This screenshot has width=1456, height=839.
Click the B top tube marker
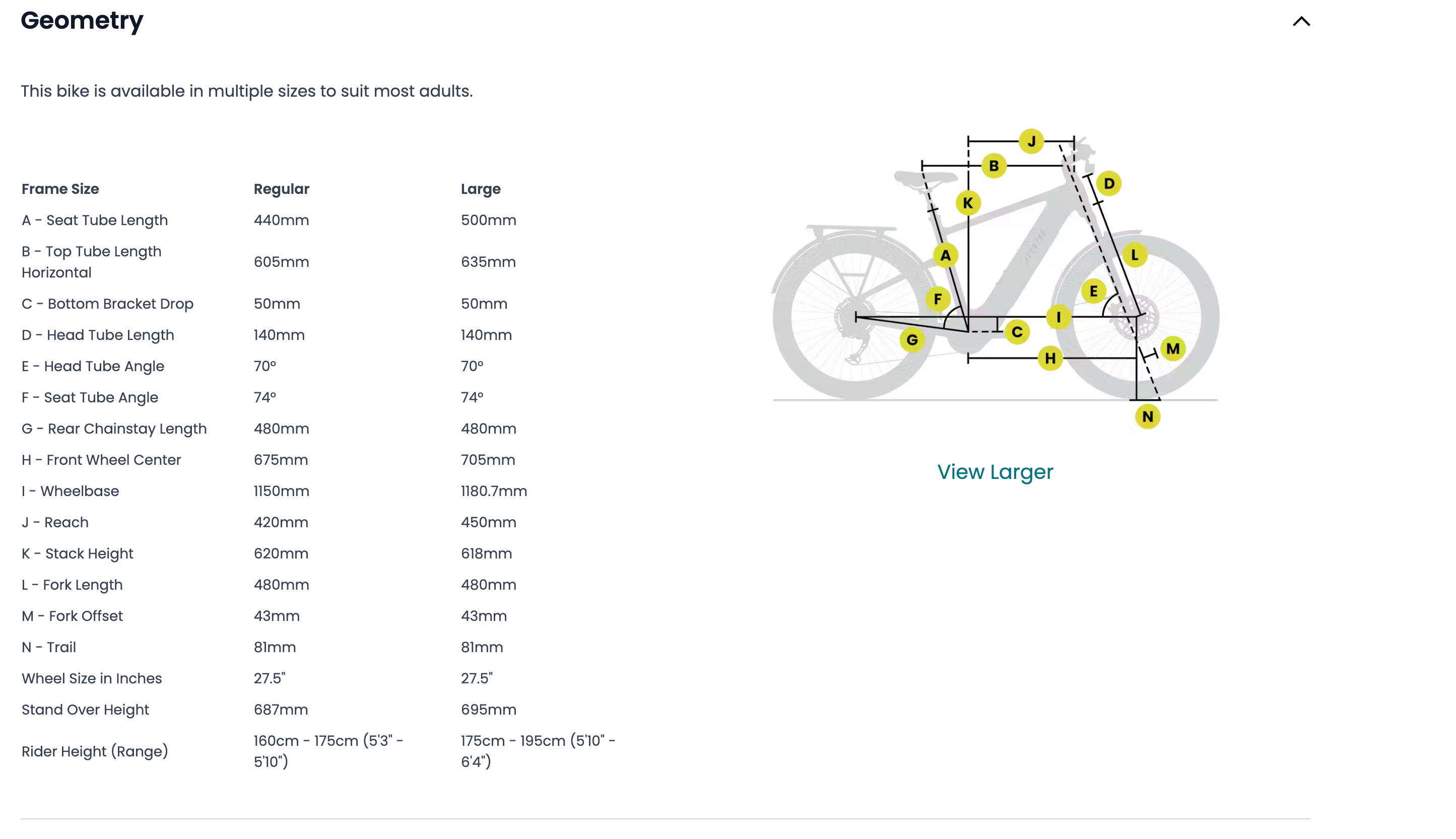(994, 165)
